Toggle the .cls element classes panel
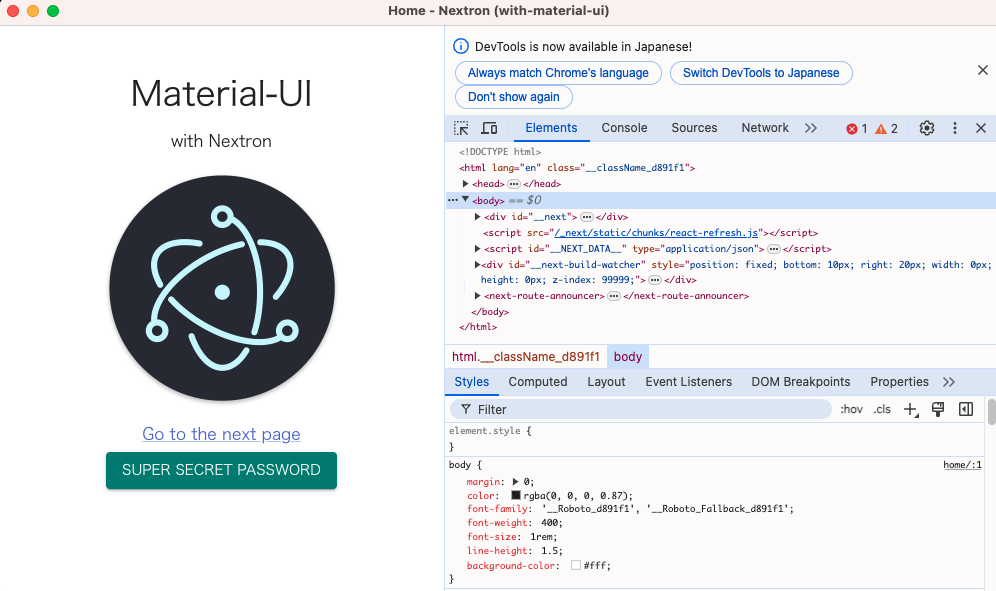This screenshot has height=591, width=996. 882,409
